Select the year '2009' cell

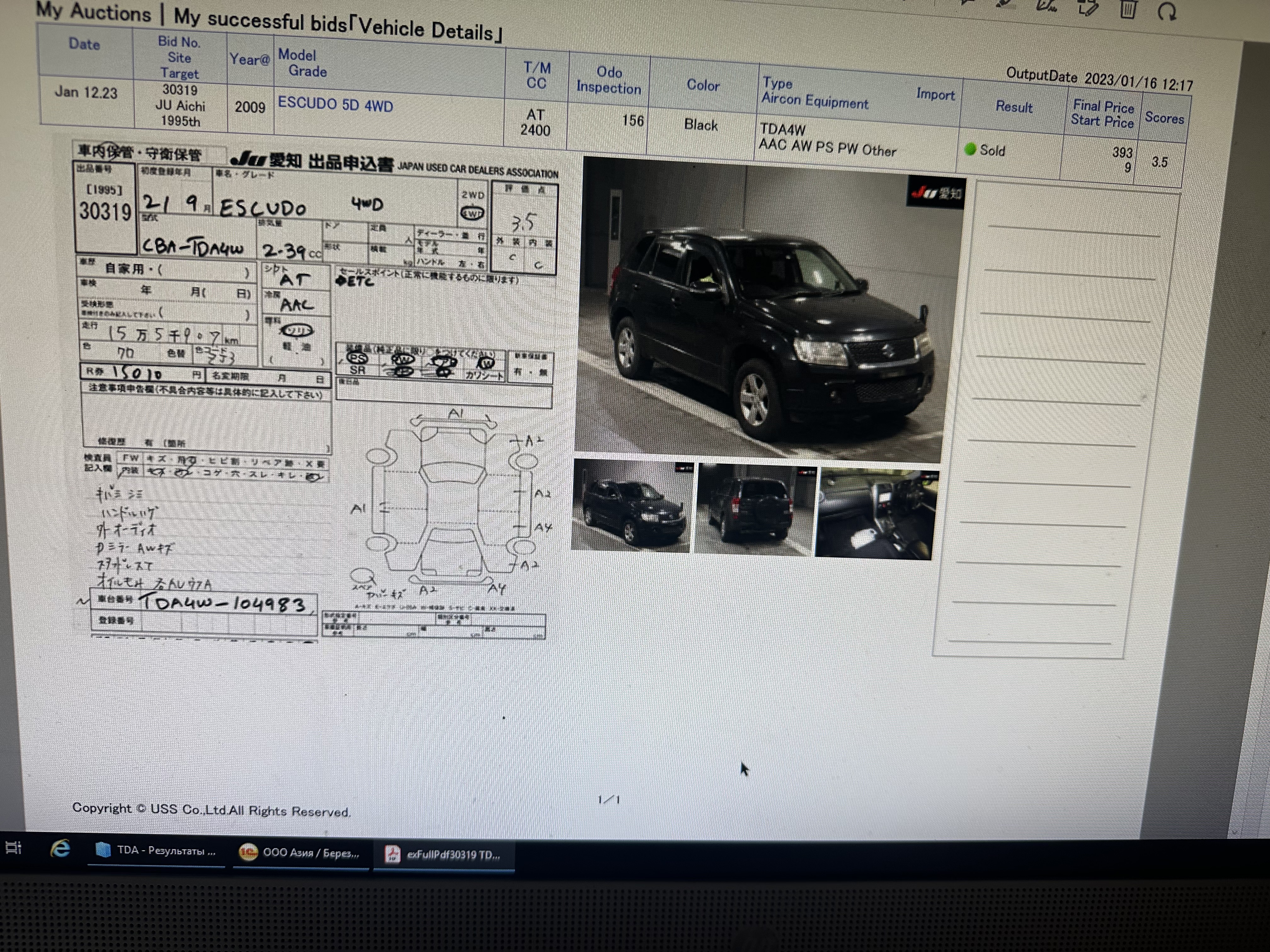coord(250,107)
